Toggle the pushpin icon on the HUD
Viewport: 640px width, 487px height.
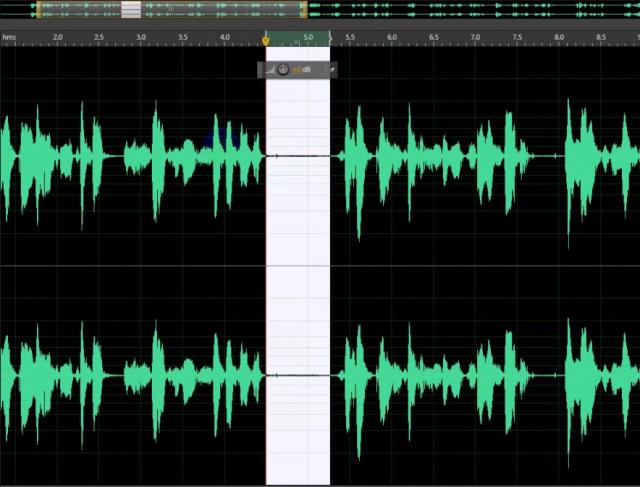[x=332, y=70]
